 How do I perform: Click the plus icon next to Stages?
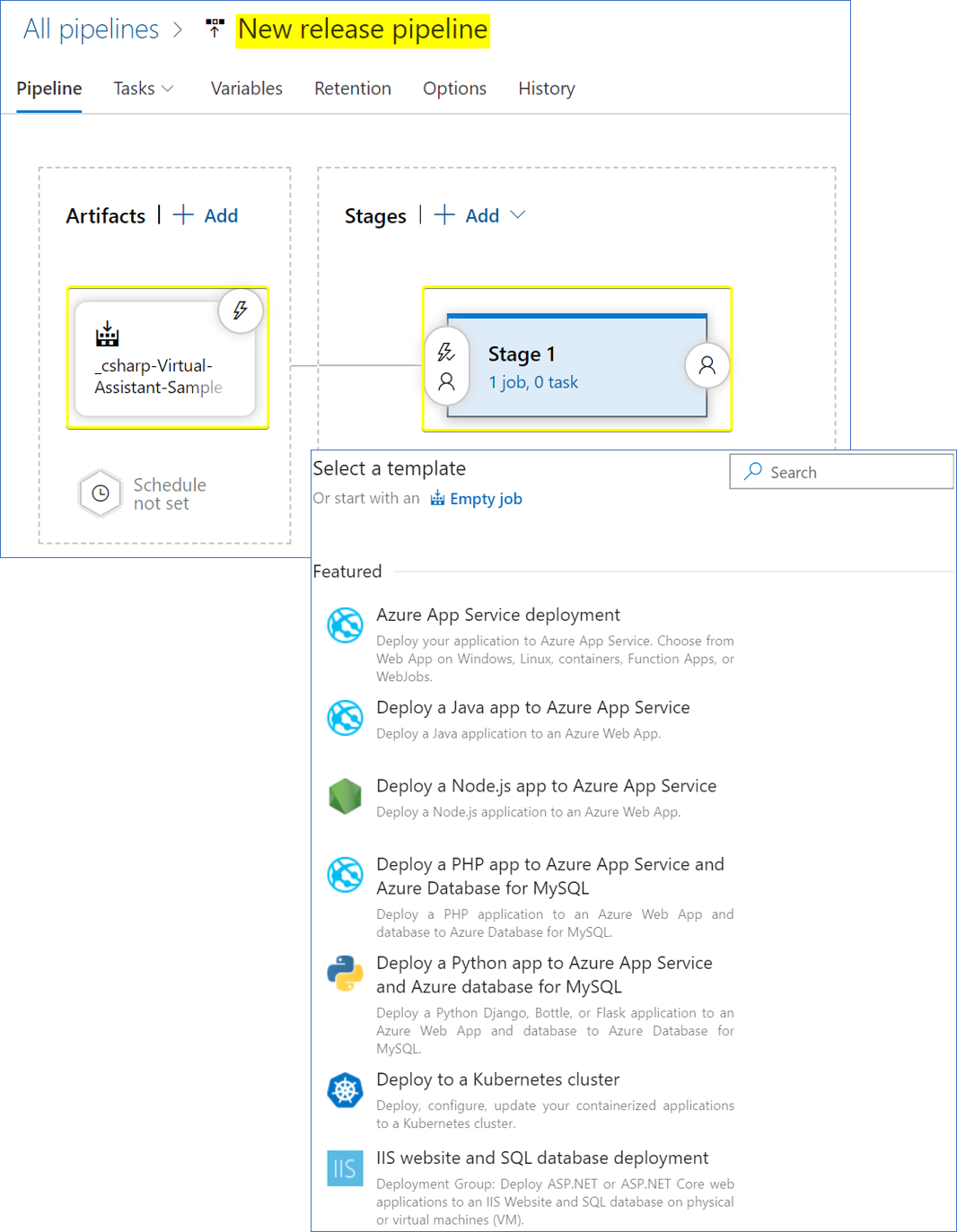[x=444, y=214]
